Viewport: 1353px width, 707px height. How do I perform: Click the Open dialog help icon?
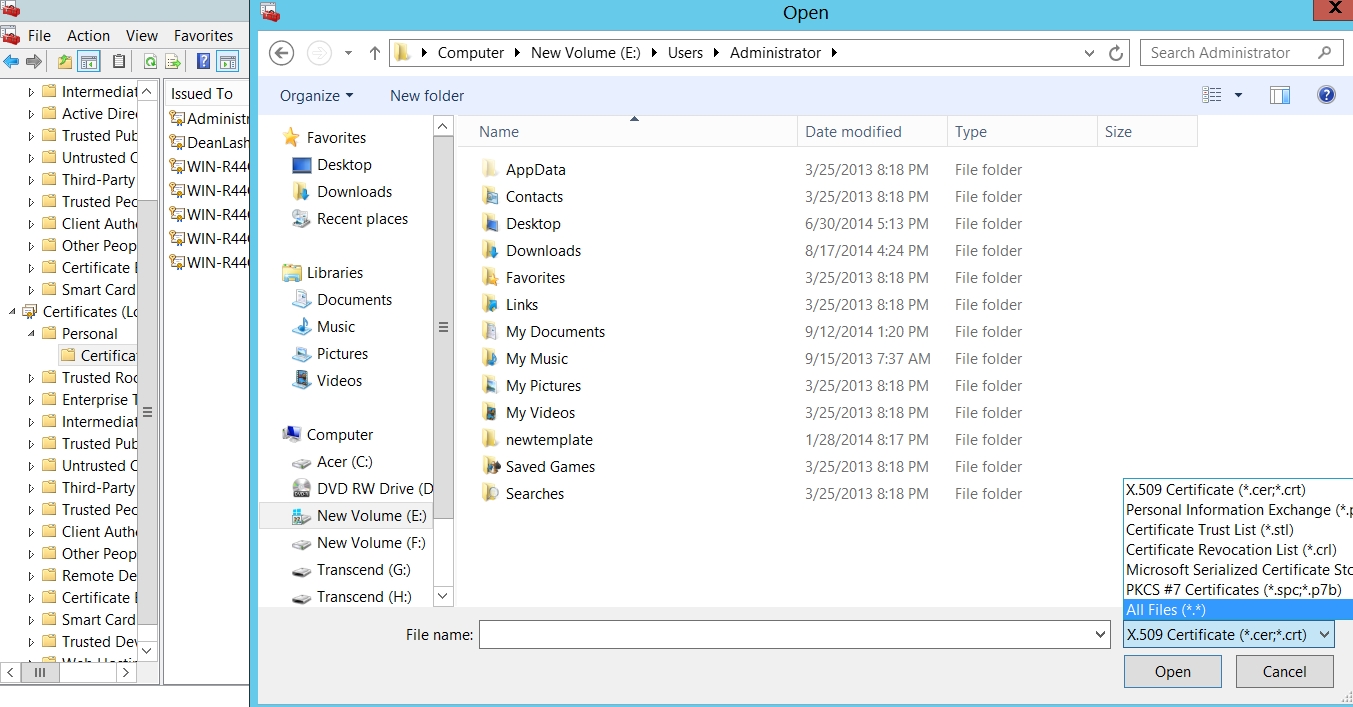click(1326, 95)
